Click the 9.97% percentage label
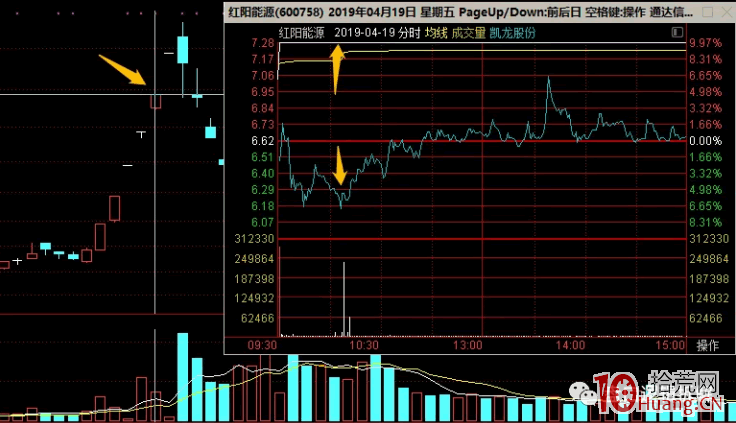This screenshot has width=736, height=423. pos(705,43)
